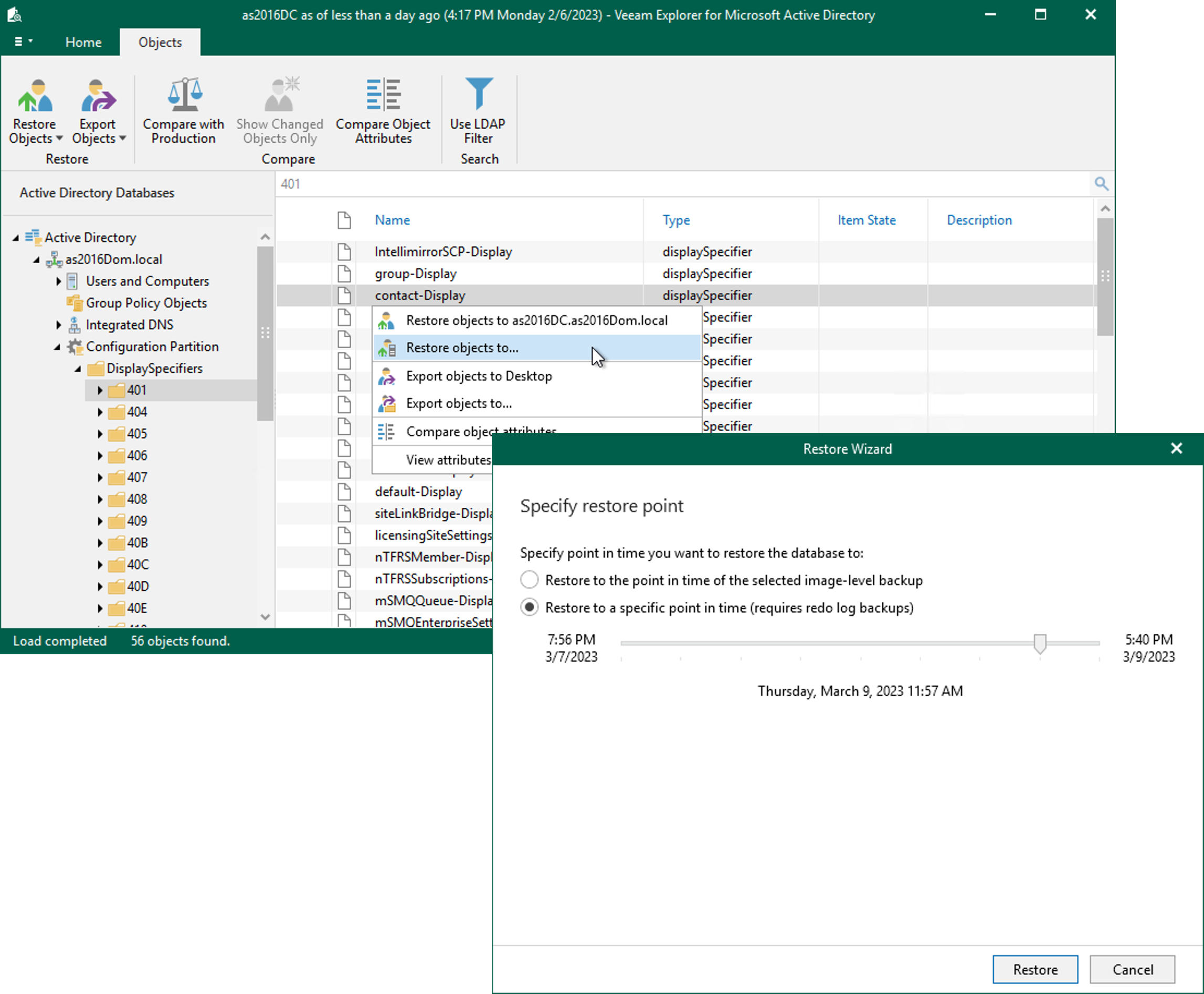Open the Restore Objects dropdown arrow
Screen dimensions: 1204x994
click(x=59, y=138)
